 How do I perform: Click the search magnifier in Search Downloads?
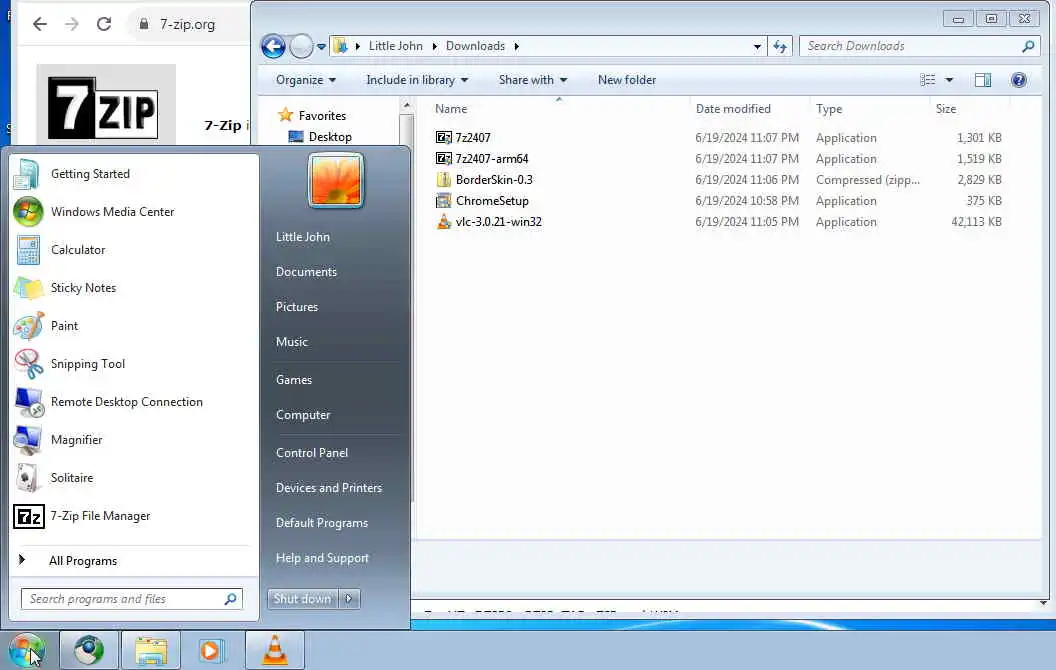point(1028,46)
